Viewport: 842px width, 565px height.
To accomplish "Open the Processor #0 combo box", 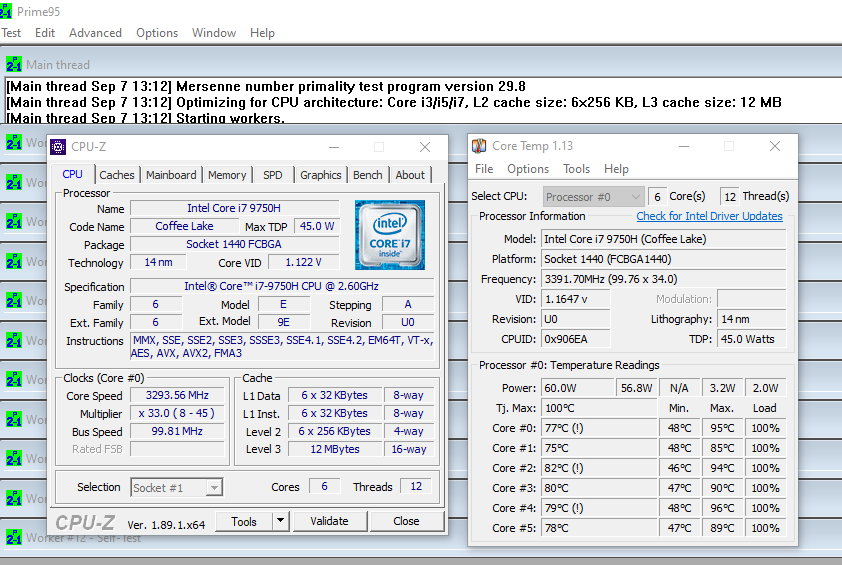I will [x=593, y=197].
